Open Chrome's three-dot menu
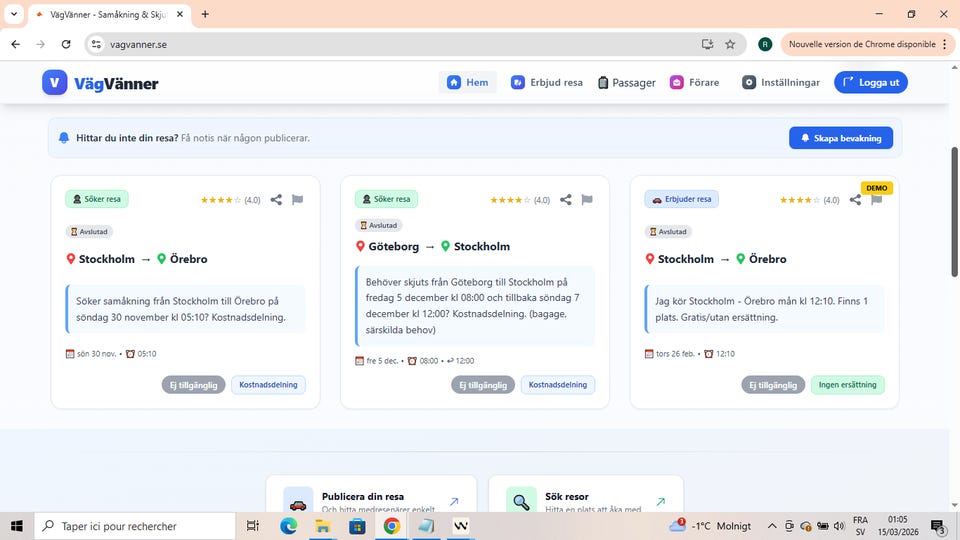Viewport: 960px width, 540px height. 944,44
